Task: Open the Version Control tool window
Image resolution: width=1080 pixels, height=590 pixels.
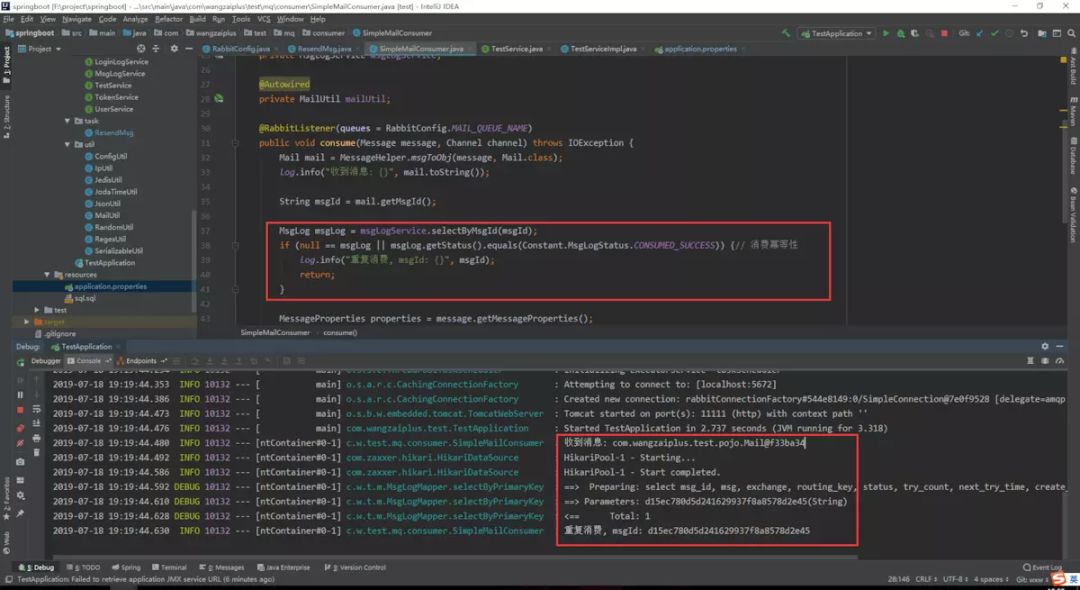Action: 361,567
